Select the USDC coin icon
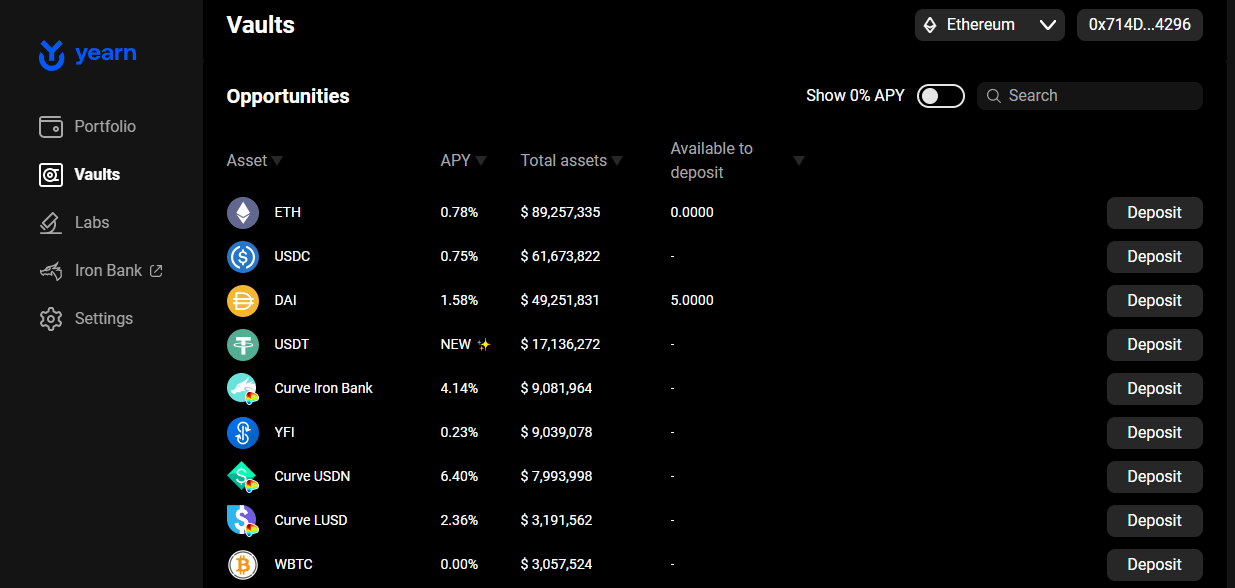Viewport: 1235px width, 588px height. click(x=243, y=256)
